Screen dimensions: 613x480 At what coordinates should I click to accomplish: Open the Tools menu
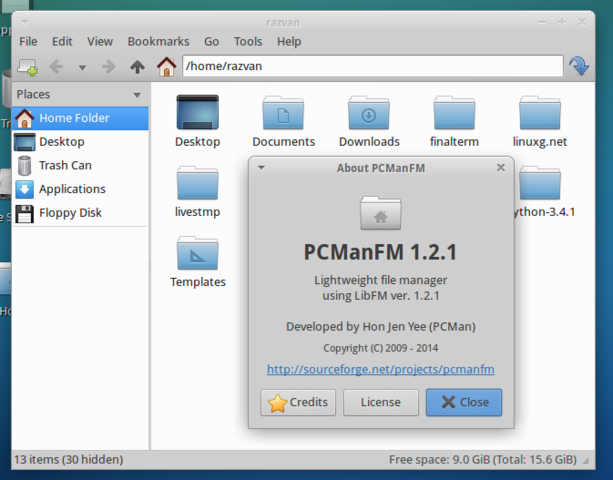point(248,41)
